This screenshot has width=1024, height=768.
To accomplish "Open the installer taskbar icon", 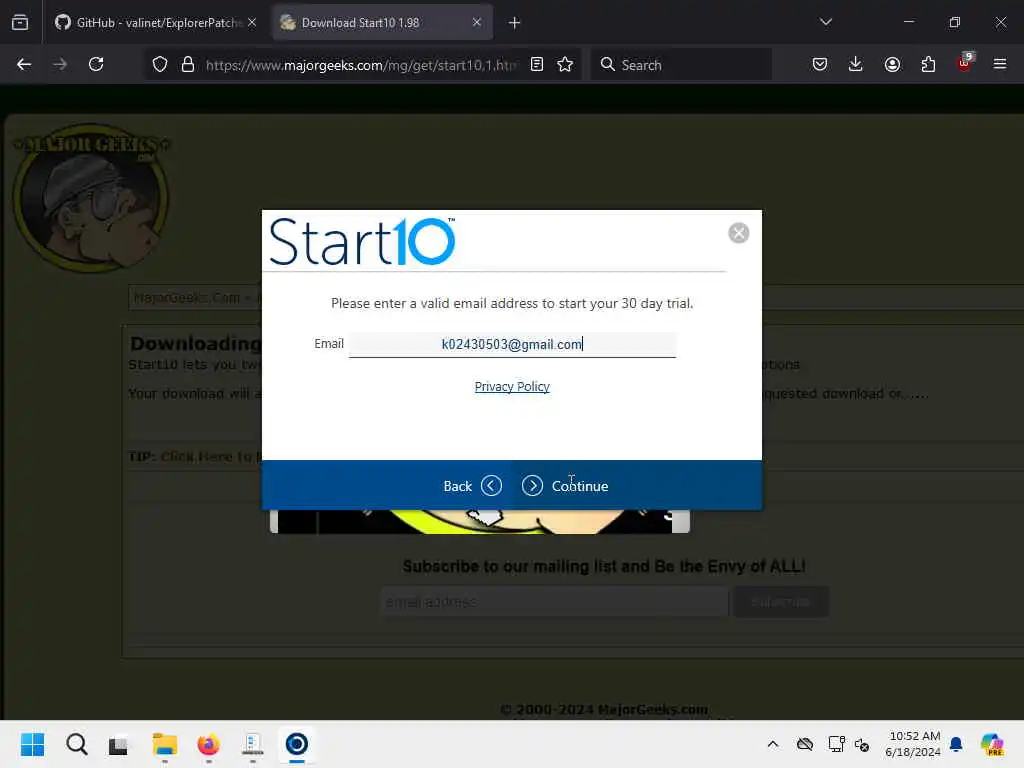I will [x=252, y=744].
